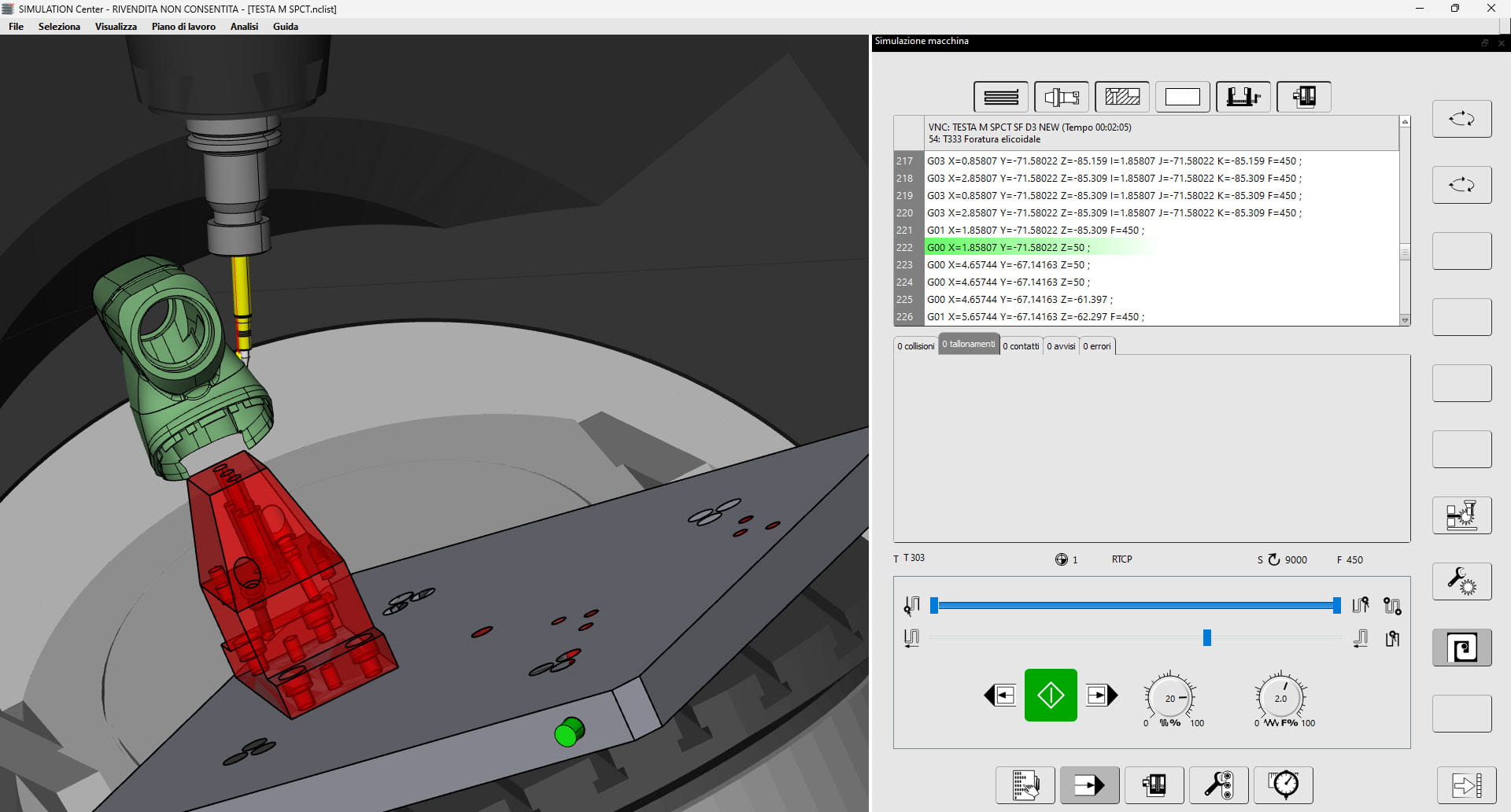Jump to toolpath start icon

coord(912,638)
